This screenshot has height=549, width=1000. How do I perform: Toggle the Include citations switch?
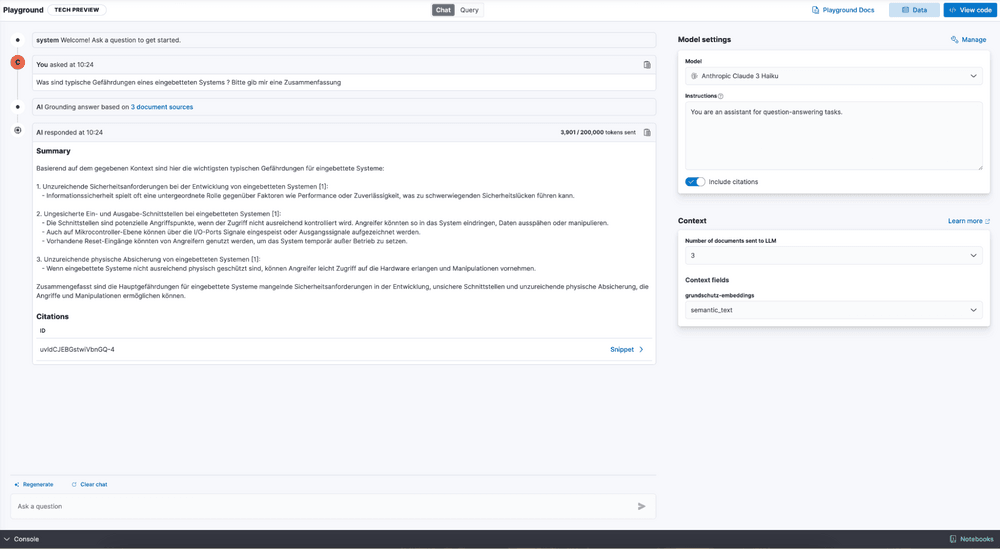(695, 182)
